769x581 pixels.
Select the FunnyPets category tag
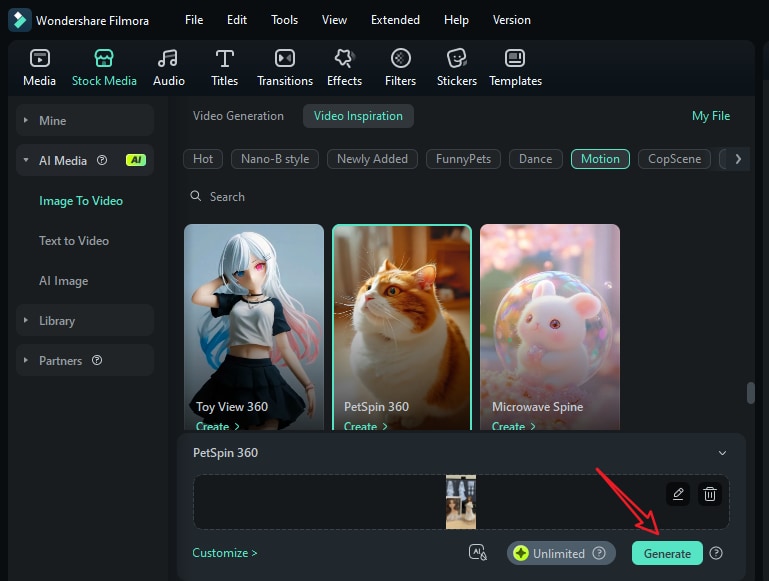(x=463, y=159)
